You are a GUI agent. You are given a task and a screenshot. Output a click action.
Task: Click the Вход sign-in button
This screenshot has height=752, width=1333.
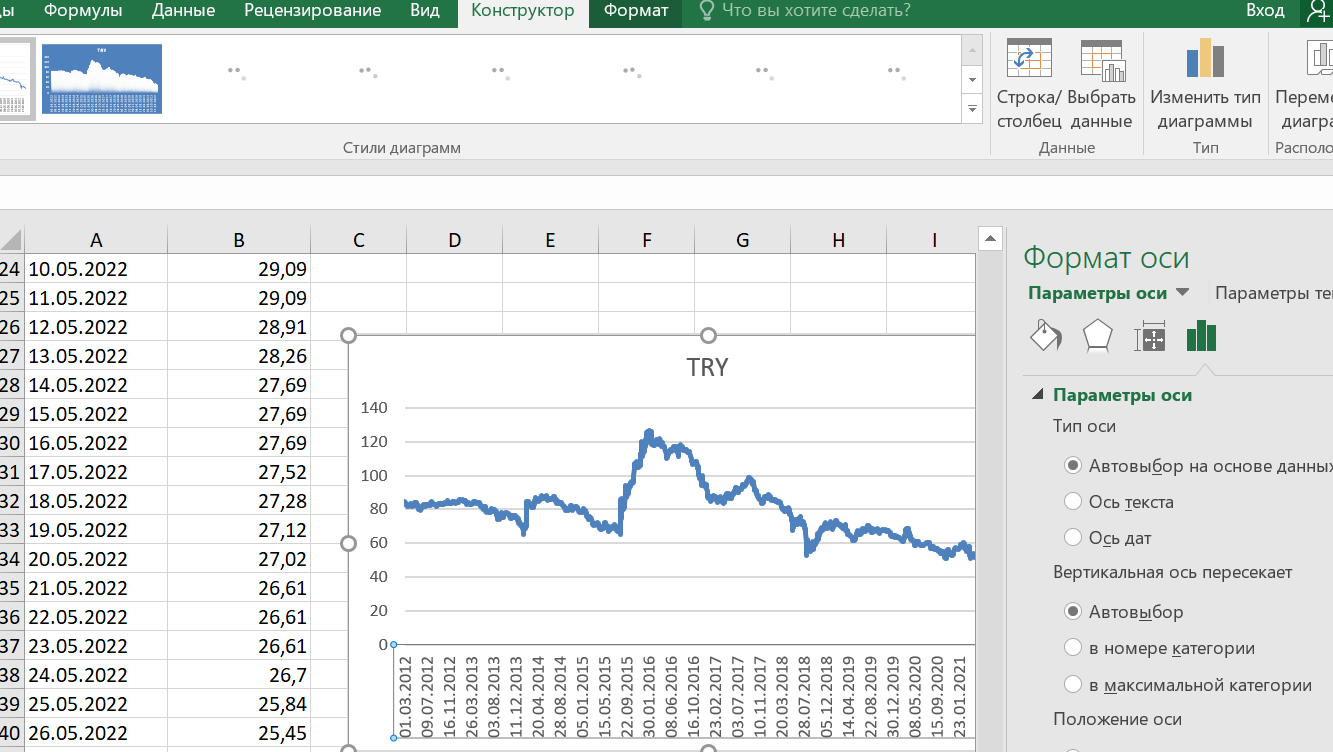click(1265, 11)
